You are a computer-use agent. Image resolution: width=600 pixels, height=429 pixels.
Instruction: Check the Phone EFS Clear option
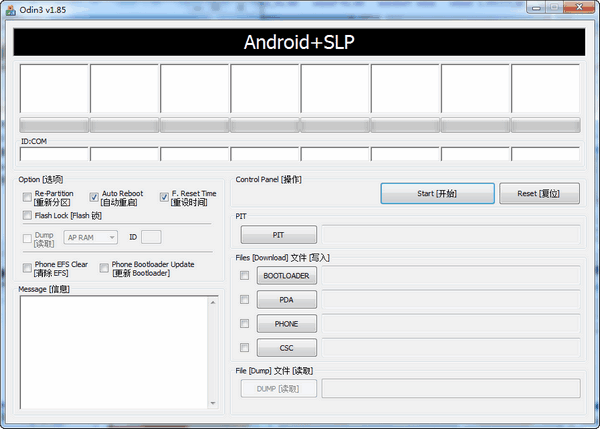coord(27,268)
